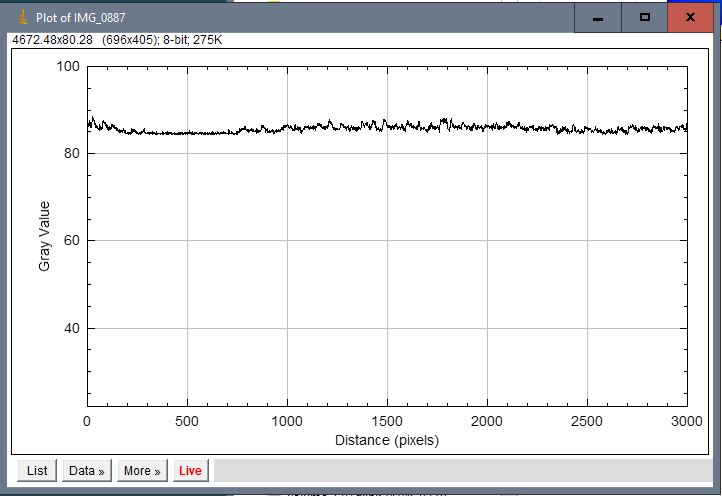Click the x-axis tick label '1000'
722x496 pixels.
click(287, 421)
